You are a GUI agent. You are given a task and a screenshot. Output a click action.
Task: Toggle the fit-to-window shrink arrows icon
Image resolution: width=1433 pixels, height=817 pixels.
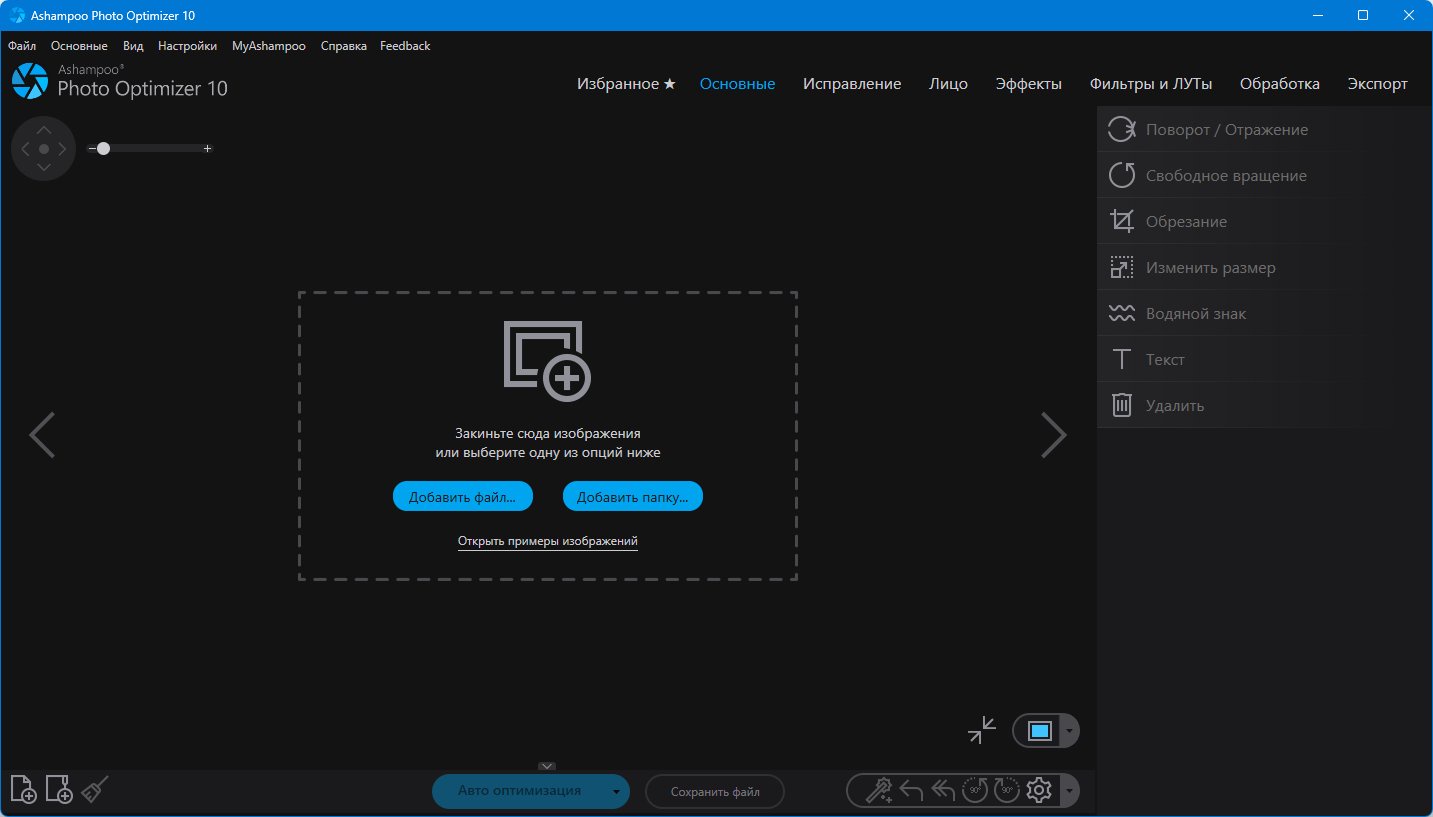982,730
